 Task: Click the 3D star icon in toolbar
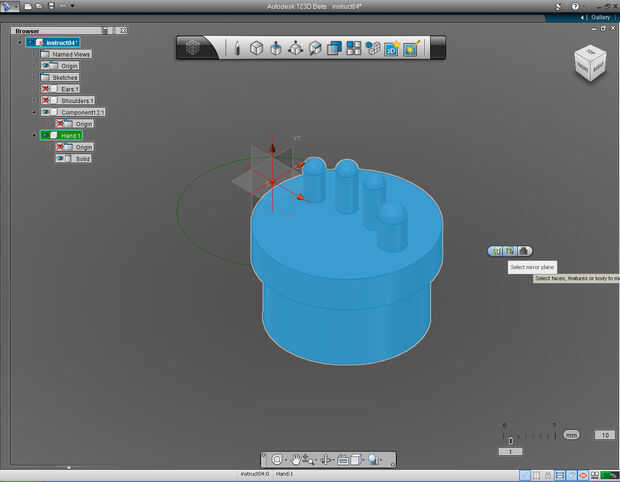coord(391,48)
